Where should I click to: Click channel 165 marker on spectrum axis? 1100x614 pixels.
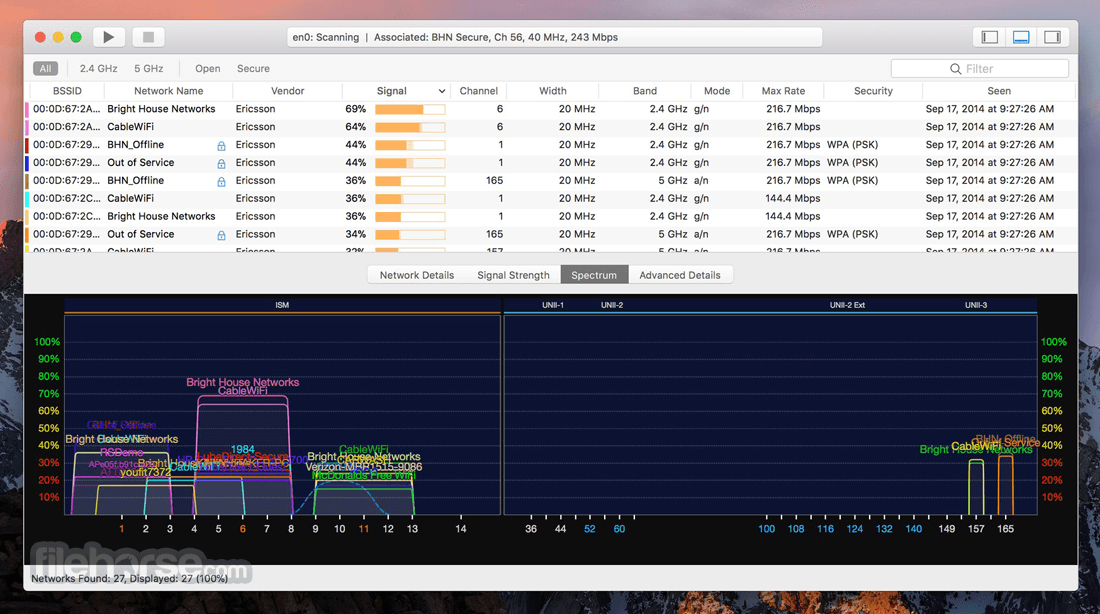pyautogui.click(x=1005, y=529)
